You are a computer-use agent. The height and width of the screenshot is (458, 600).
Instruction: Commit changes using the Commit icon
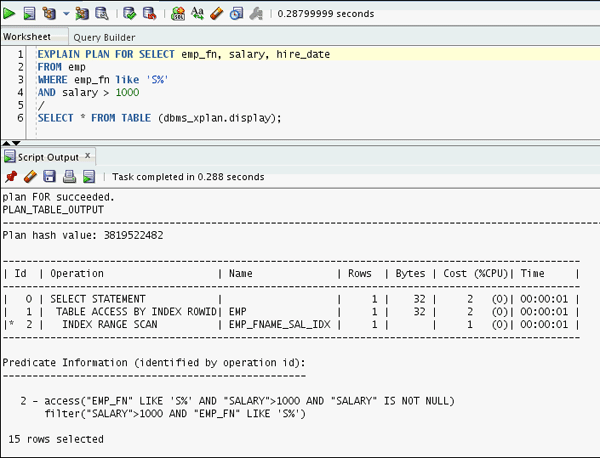[x=129, y=14]
